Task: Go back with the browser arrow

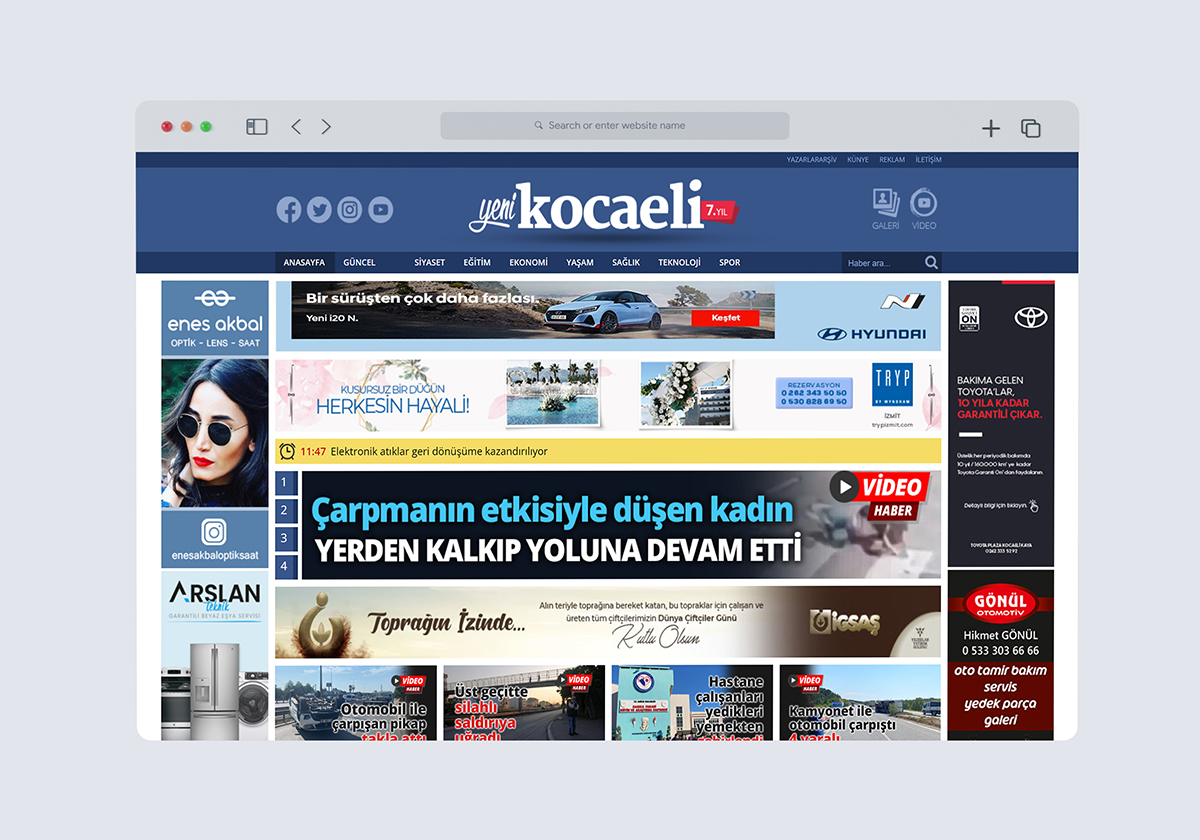Action: coord(296,127)
